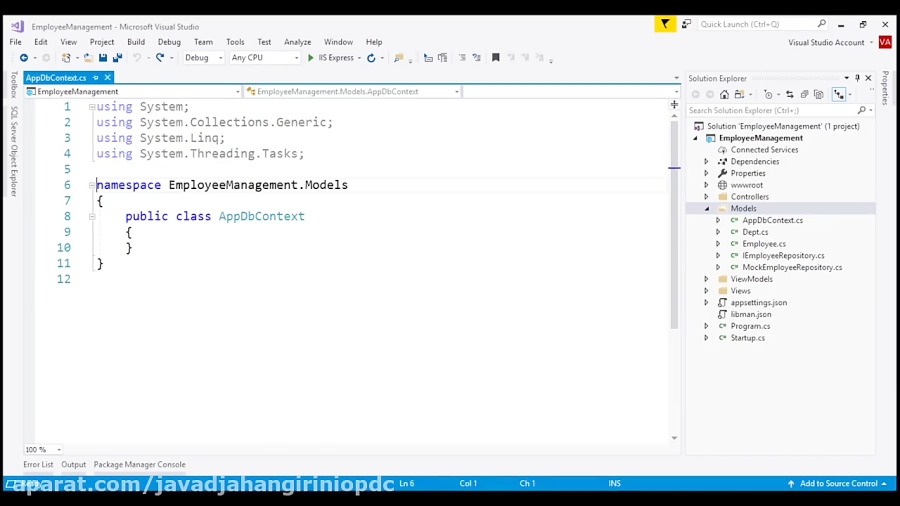Screen dimensions: 900x506
Task: Toggle auto hide pin on Solution Explorer
Action: (858, 78)
